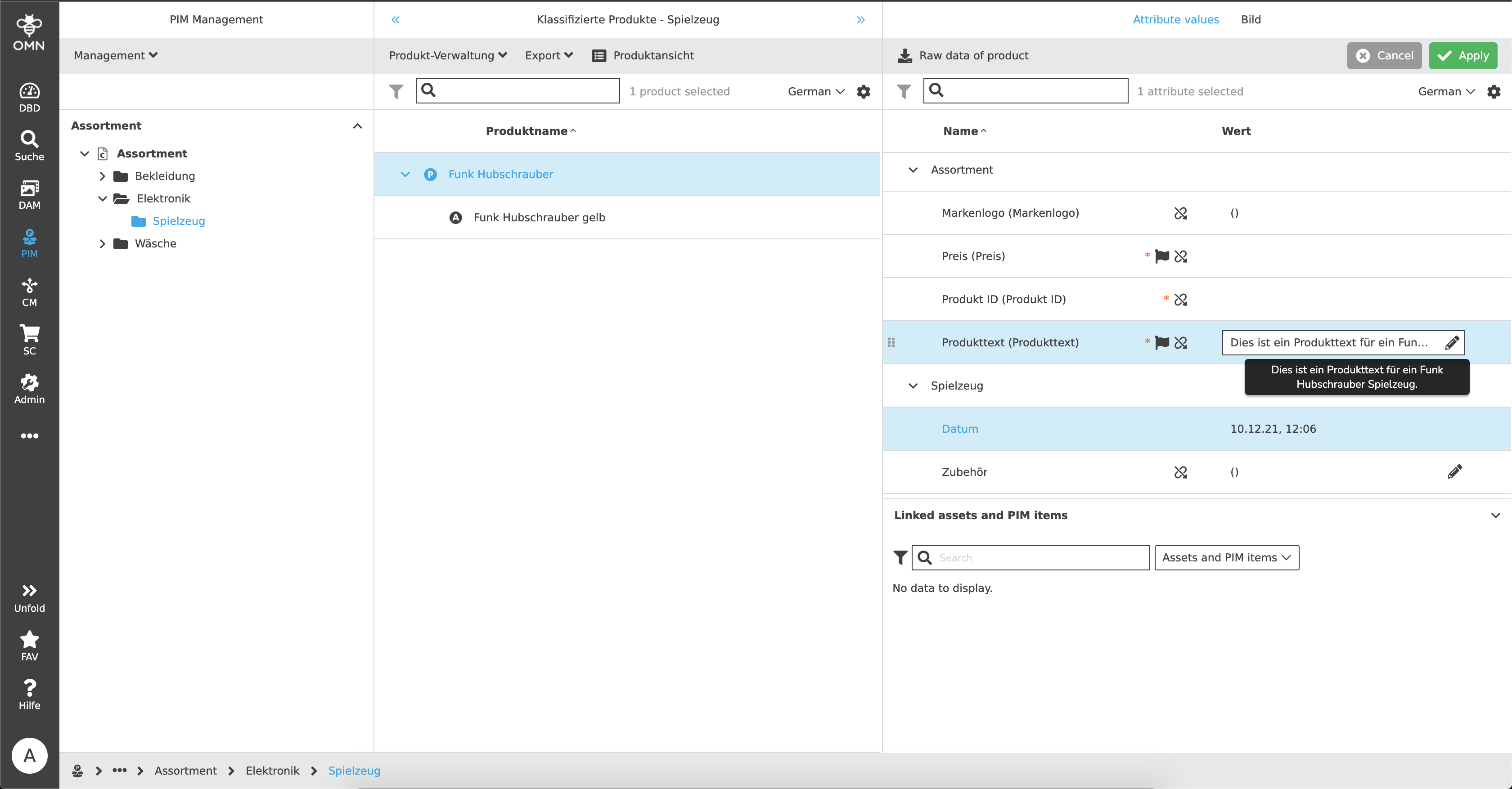Image resolution: width=1512 pixels, height=789 pixels.
Task: Select the Admin module icon
Action: [29, 387]
